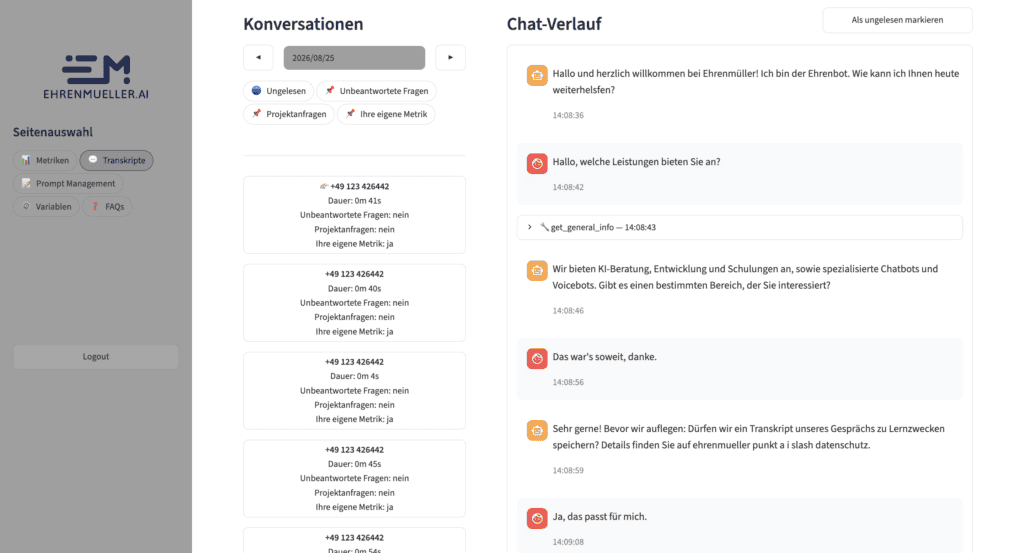Image resolution: width=1024 pixels, height=553 pixels.
Task: Click message 'Ja, das passt für mich.'
Action: pos(600,516)
